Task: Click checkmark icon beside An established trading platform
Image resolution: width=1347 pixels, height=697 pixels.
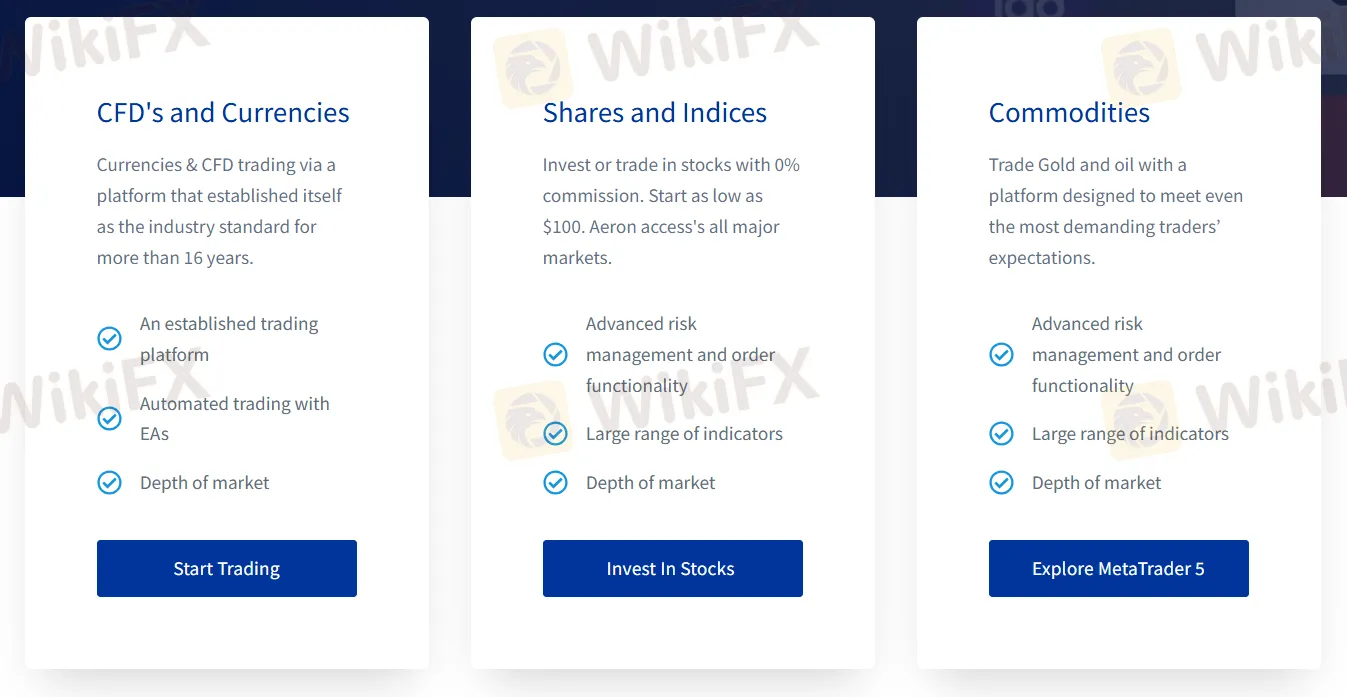Action: (109, 339)
